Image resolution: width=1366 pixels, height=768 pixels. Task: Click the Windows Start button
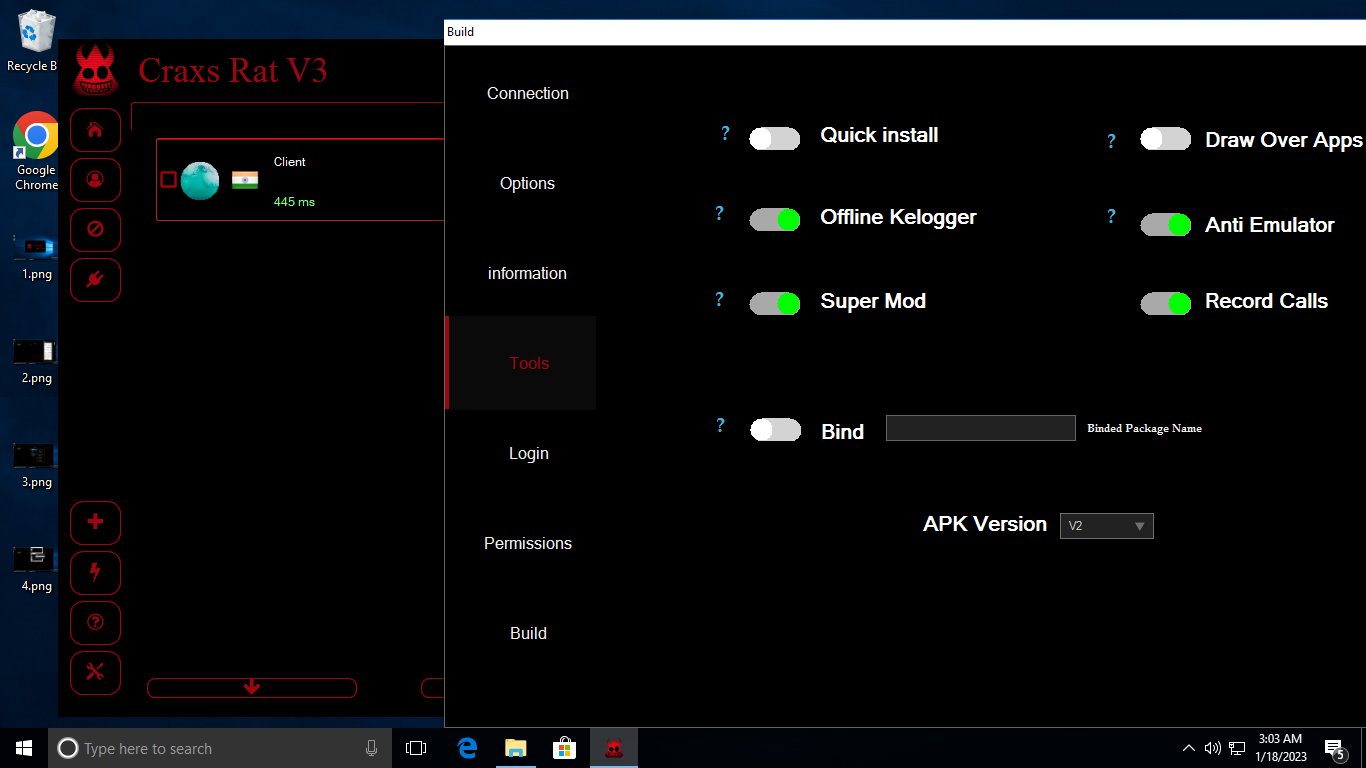tap(24, 748)
